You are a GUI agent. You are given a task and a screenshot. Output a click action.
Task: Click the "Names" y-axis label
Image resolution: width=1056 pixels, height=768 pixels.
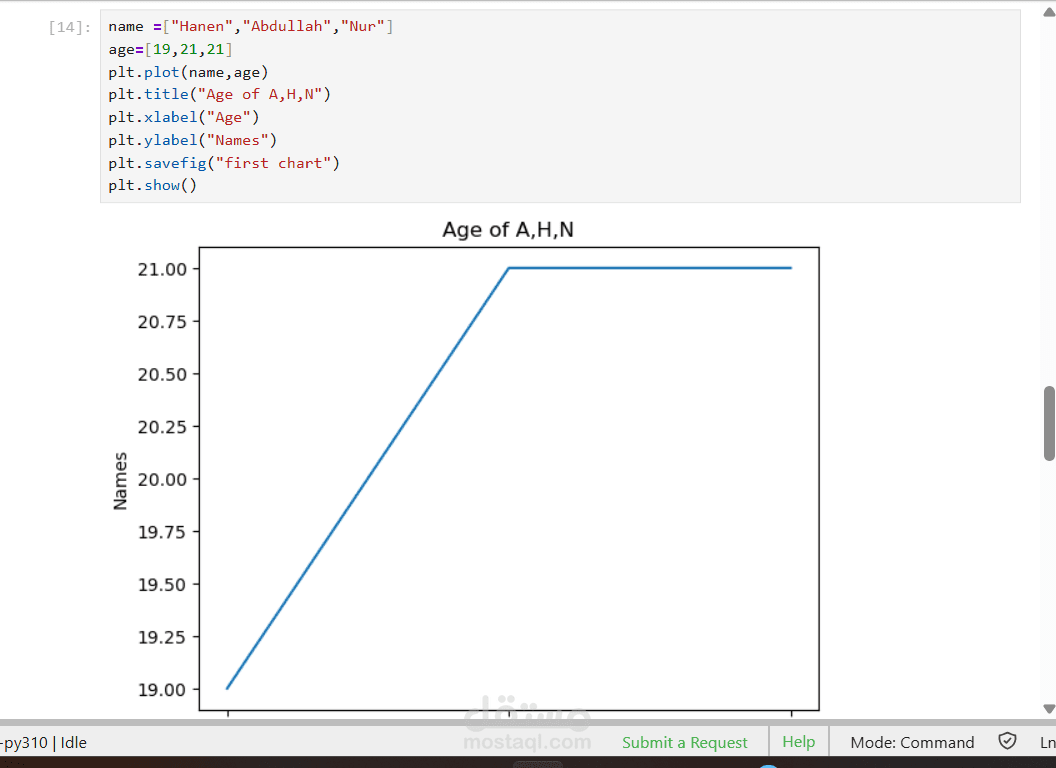click(121, 481)
